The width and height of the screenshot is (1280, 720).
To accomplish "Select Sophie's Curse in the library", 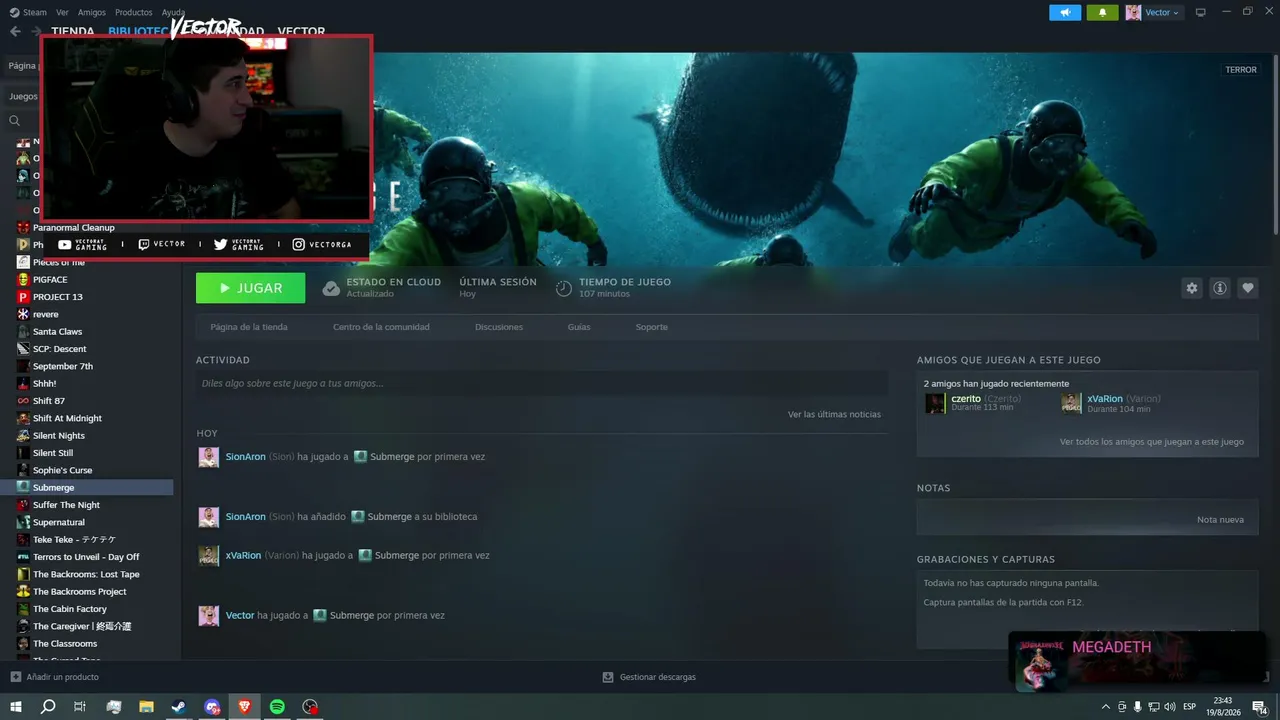I will (62, 470).
